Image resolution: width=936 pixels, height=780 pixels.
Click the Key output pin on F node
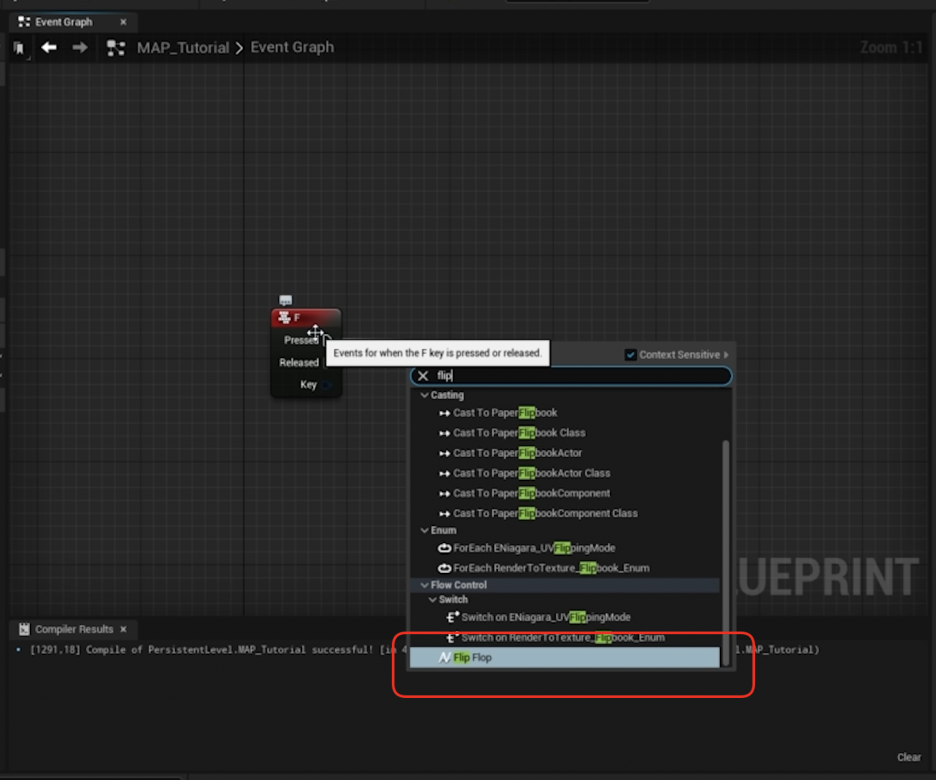[327, 385]
